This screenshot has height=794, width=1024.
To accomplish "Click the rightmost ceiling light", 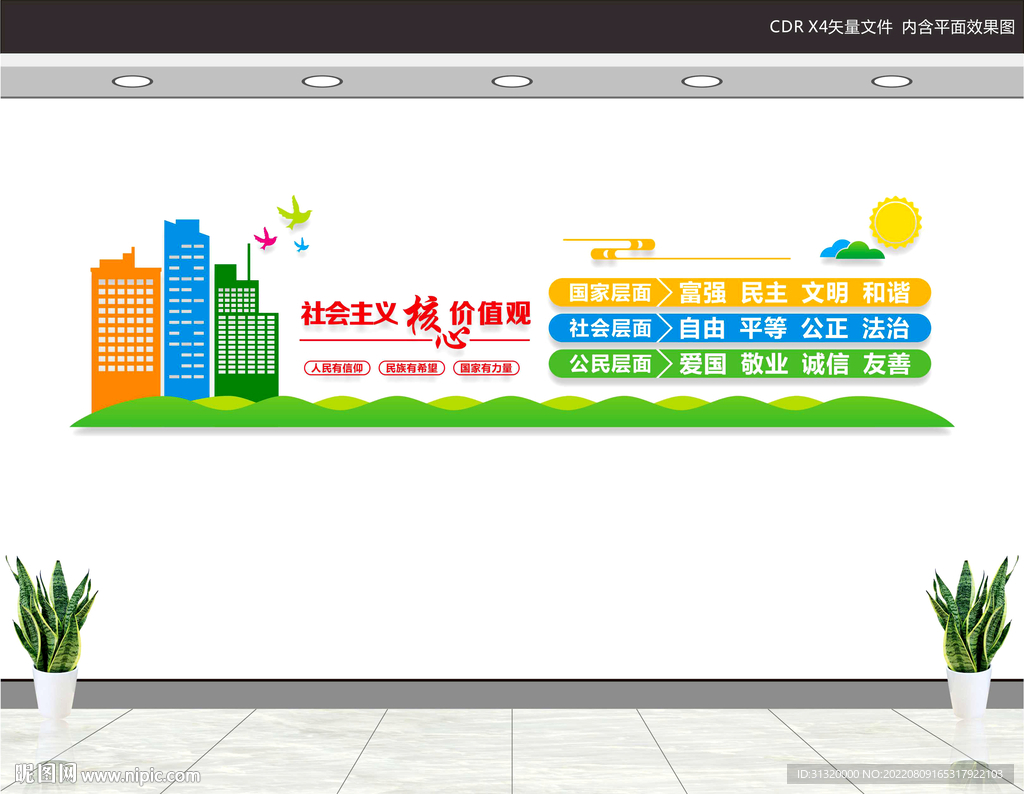I will [x=891, y=82].
